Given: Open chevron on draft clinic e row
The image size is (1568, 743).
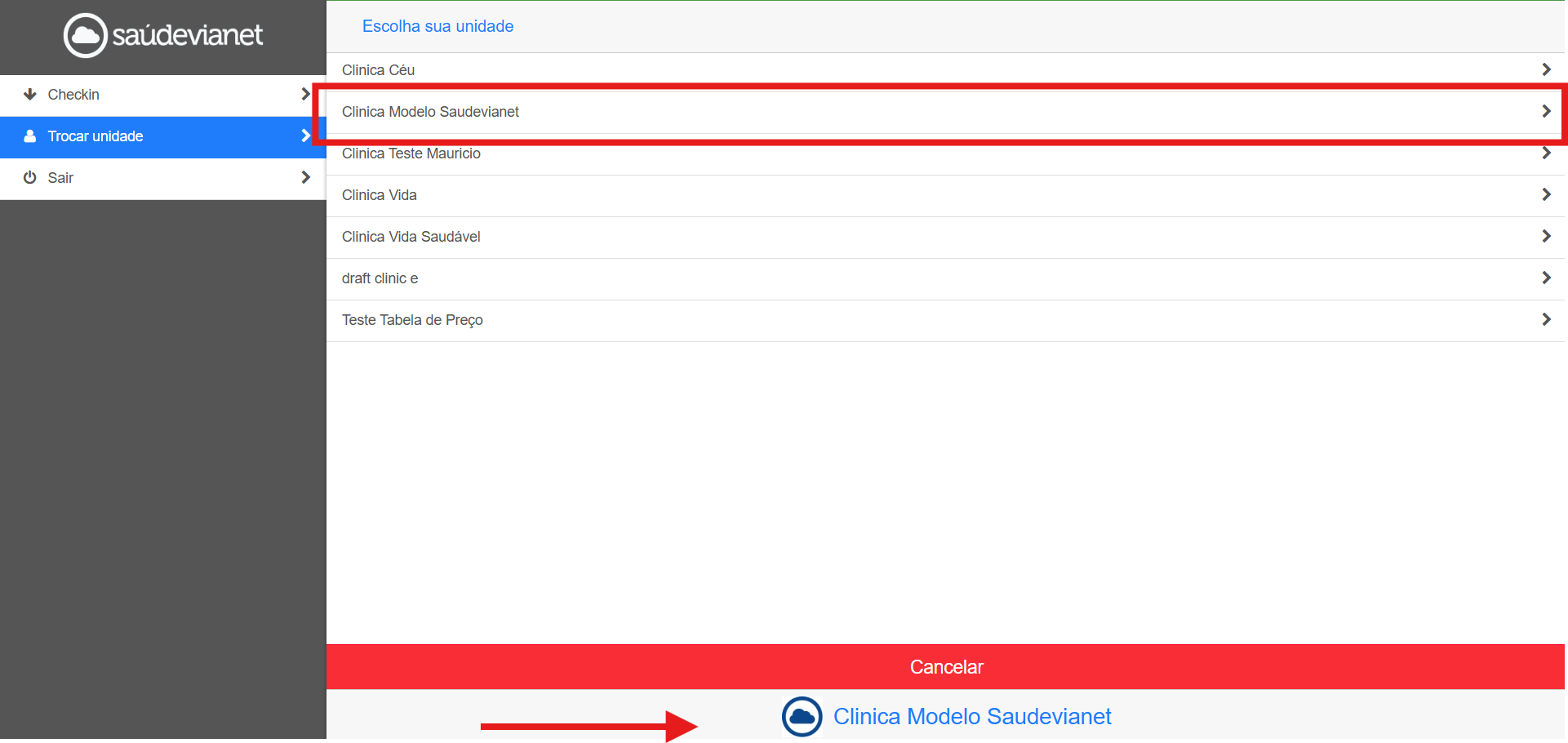Looking at the screenshot, I should coord(1546,278).
